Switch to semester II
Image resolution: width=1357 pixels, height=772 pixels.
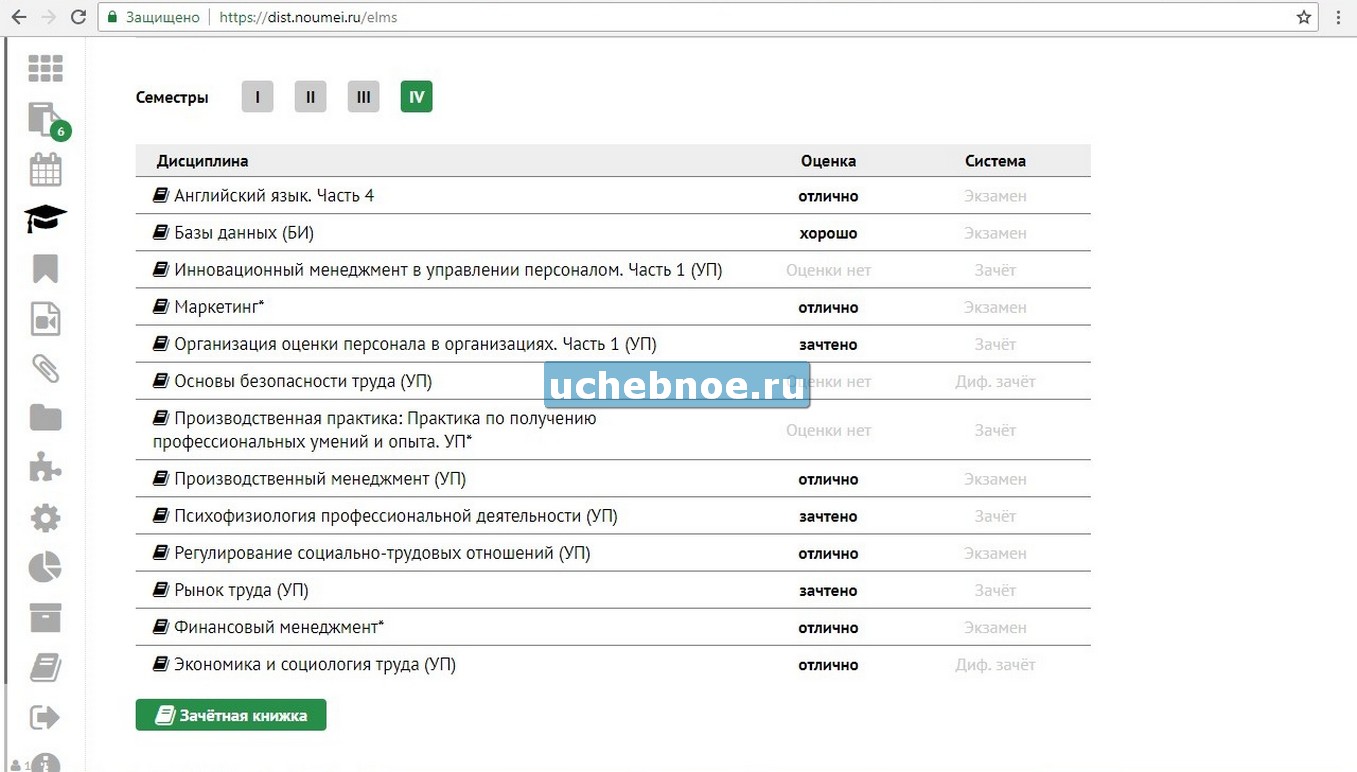tap(310, 97)
